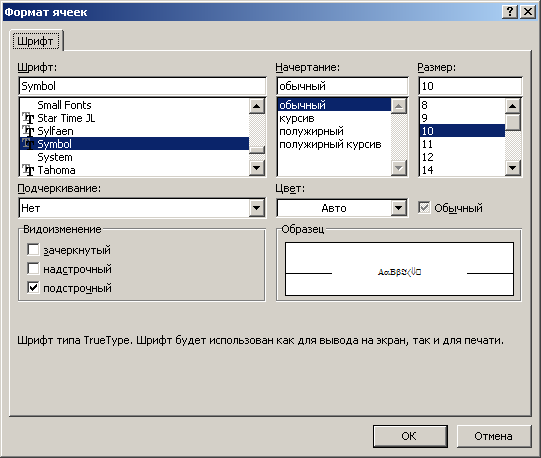Click the size list scroll down arrow
Image resolution: width=541 pixels, height=458 pixels.
point(512,168)
